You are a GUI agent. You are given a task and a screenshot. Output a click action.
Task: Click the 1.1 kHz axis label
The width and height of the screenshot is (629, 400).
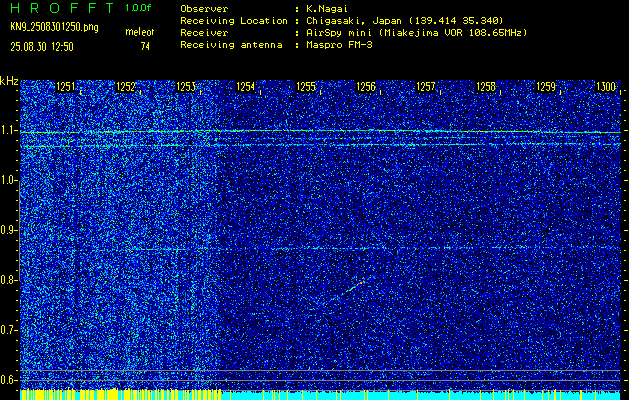point(7,131)
